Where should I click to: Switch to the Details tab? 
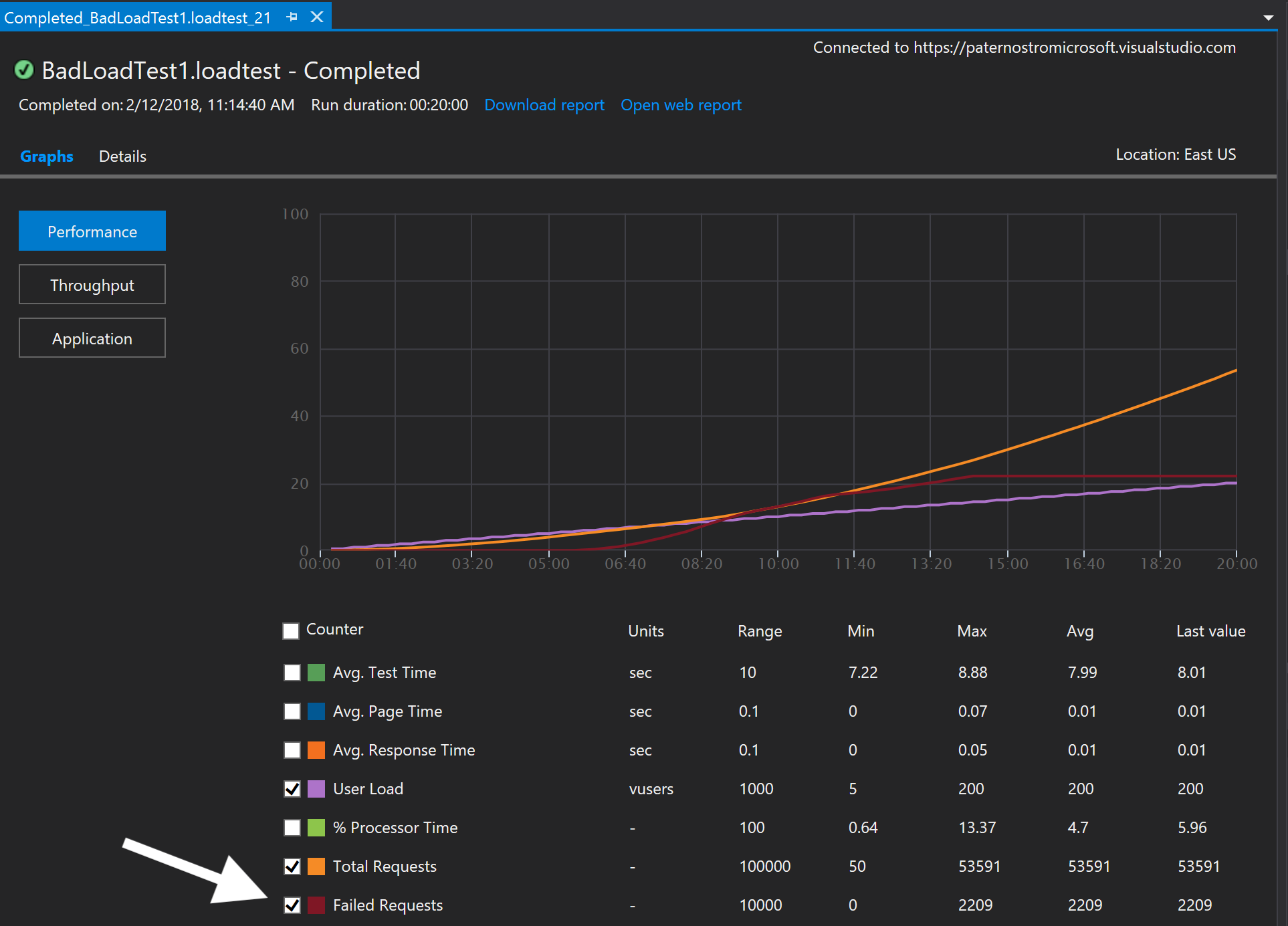pyautogui.click(x=122, y=156)
